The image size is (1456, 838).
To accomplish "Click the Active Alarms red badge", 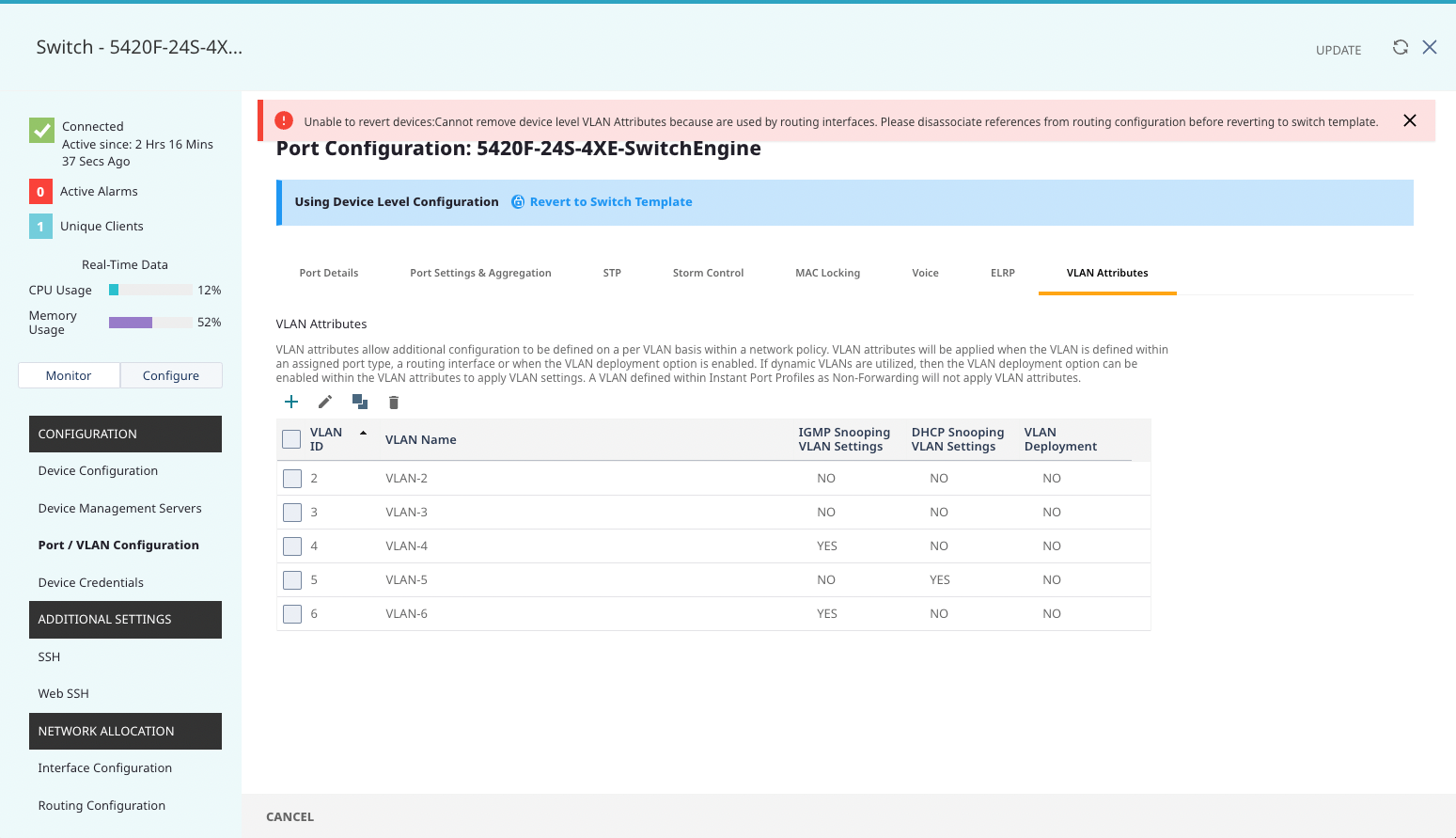I will [x=40, y=192].
